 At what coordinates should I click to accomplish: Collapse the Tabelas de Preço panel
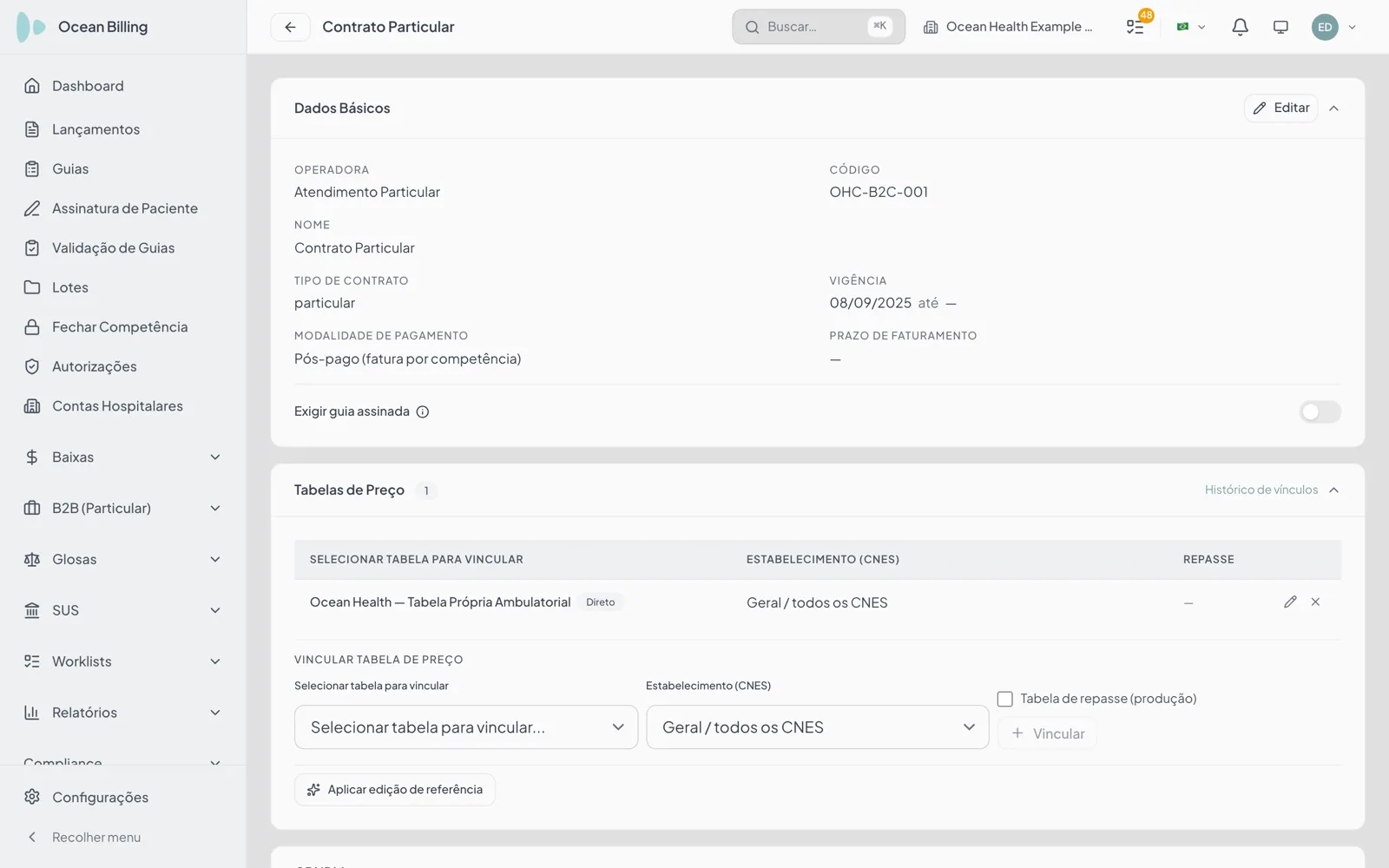click(x=1334, y=490)
